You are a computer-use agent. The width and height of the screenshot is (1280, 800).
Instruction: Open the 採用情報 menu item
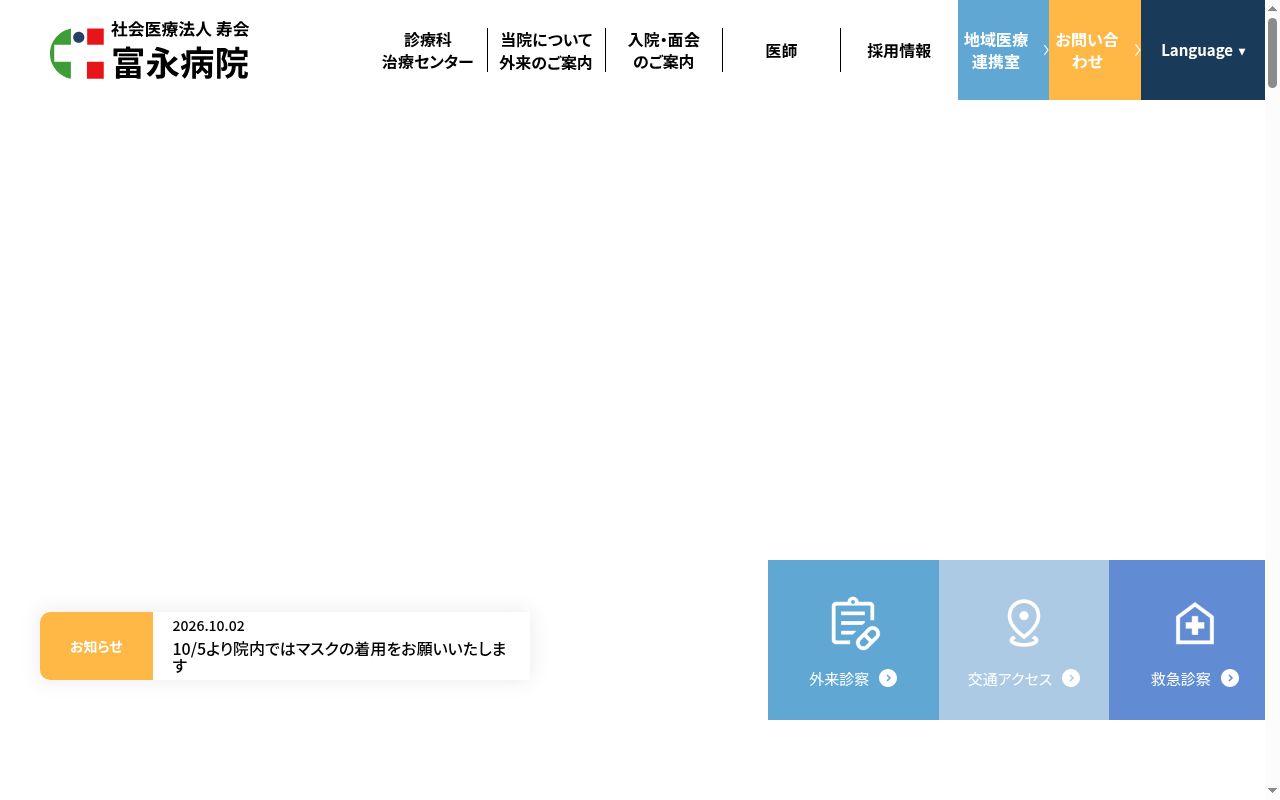(x=899, y=50)
